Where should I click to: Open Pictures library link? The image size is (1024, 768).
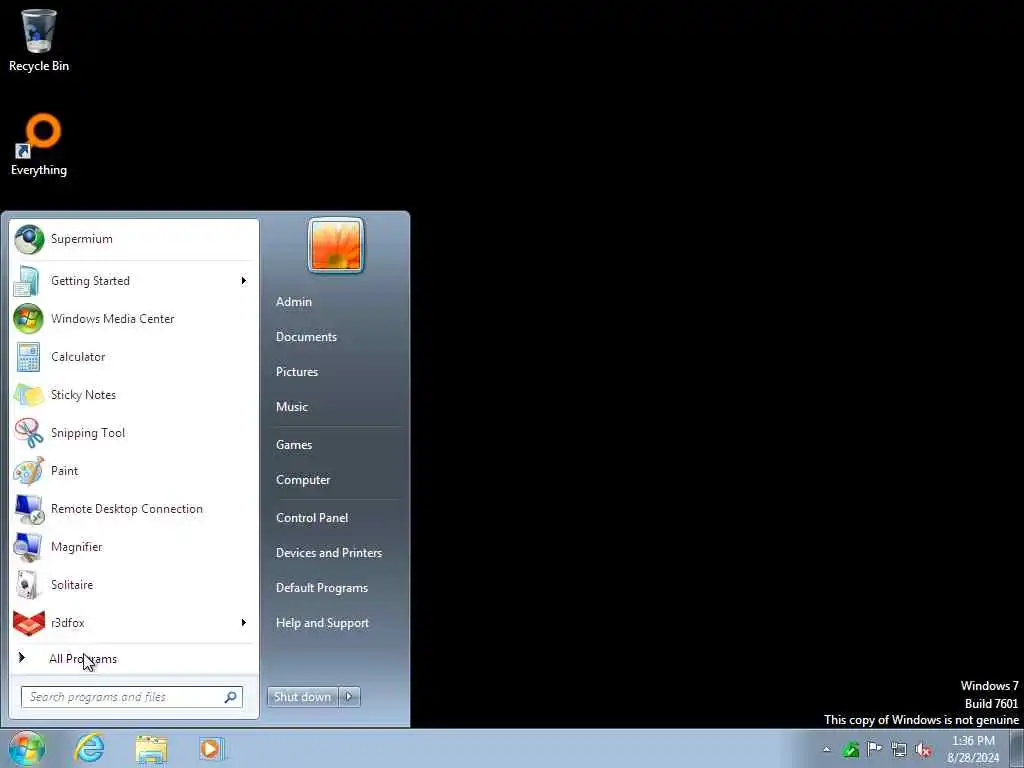[297, 372]
